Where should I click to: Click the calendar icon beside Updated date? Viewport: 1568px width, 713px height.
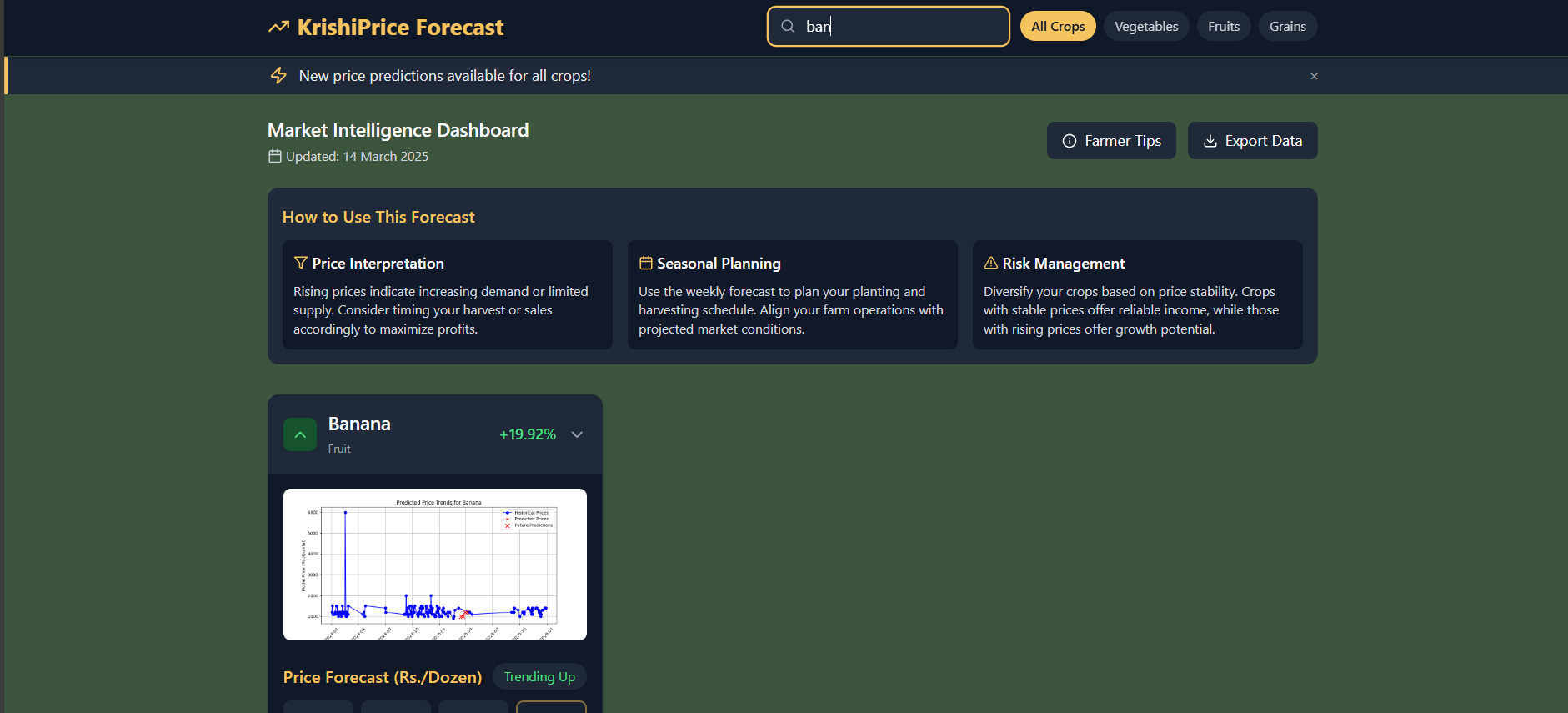274,156
